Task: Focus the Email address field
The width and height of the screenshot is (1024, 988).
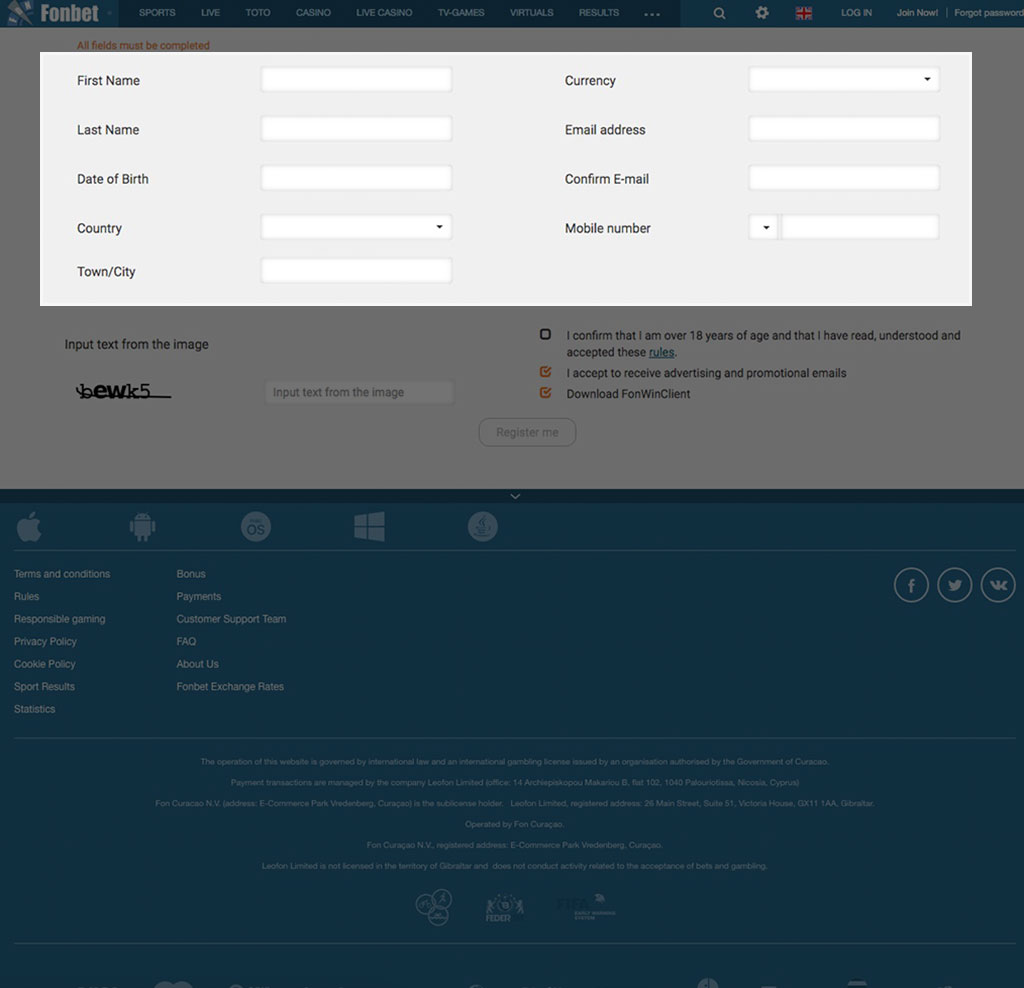Action: pos(844,129)
